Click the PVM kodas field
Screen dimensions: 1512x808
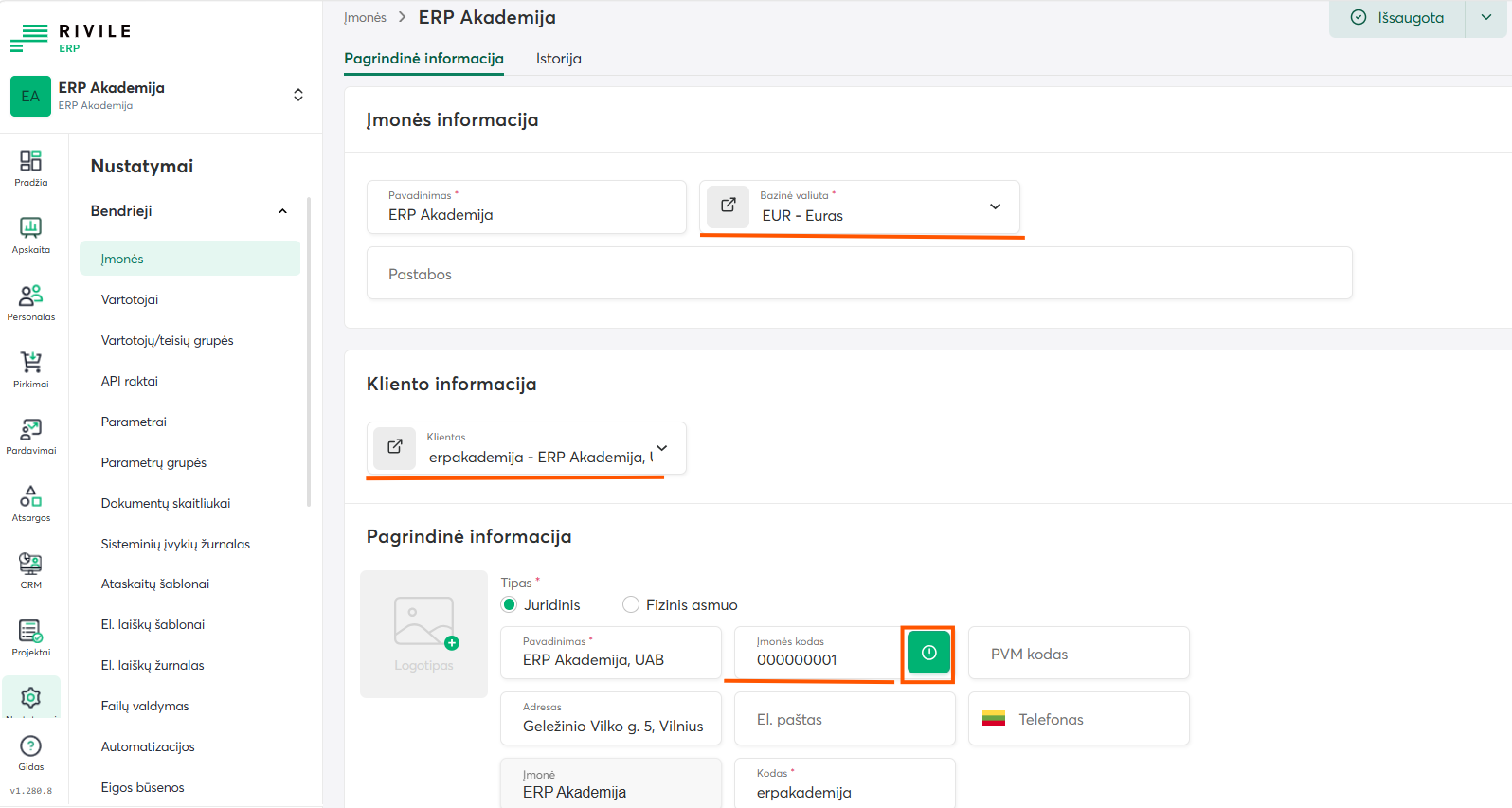pyautogui.click(x=1078, y=653)
